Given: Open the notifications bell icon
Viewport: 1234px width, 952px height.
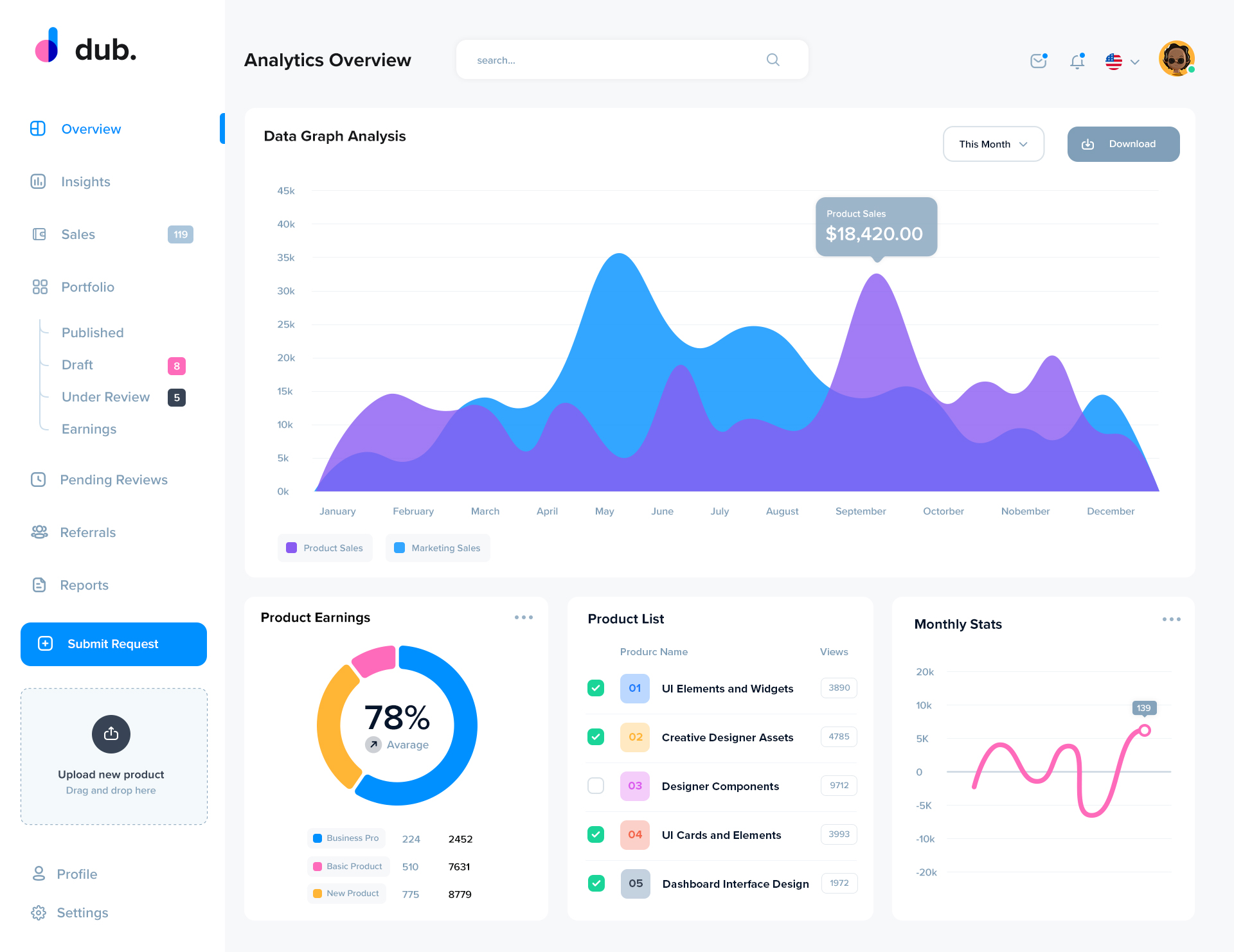Looking at the screenshot, I should tap(1077, 61).
